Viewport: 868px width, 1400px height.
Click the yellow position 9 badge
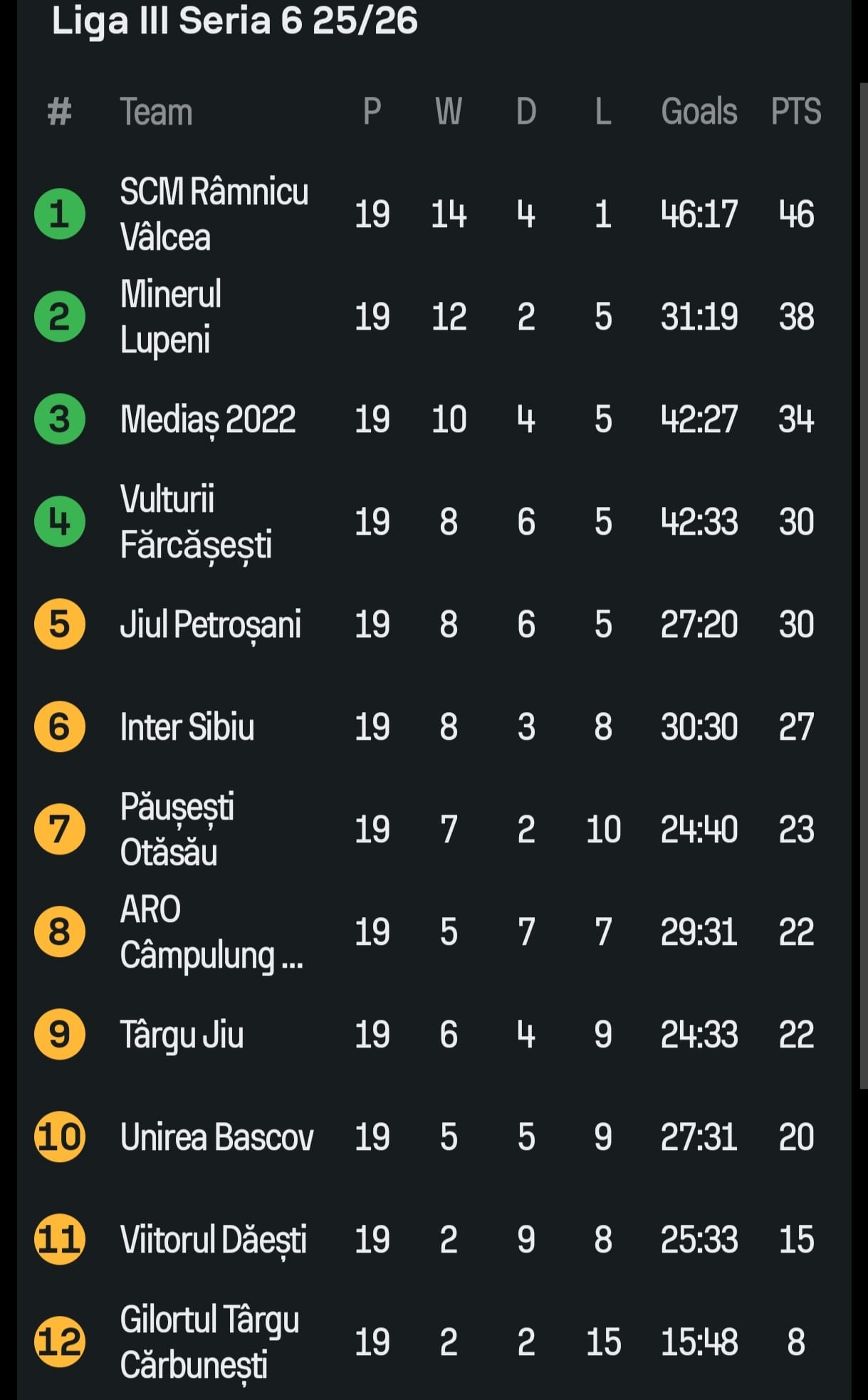(x=60, y=1034)
